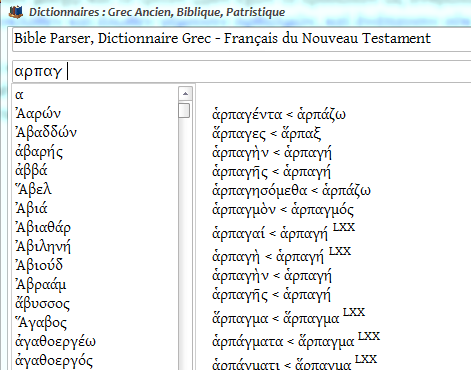Select Ἀβιληνή in the word list
The image size is (471, 370).
pyautogui.click(x=43, y=247)
